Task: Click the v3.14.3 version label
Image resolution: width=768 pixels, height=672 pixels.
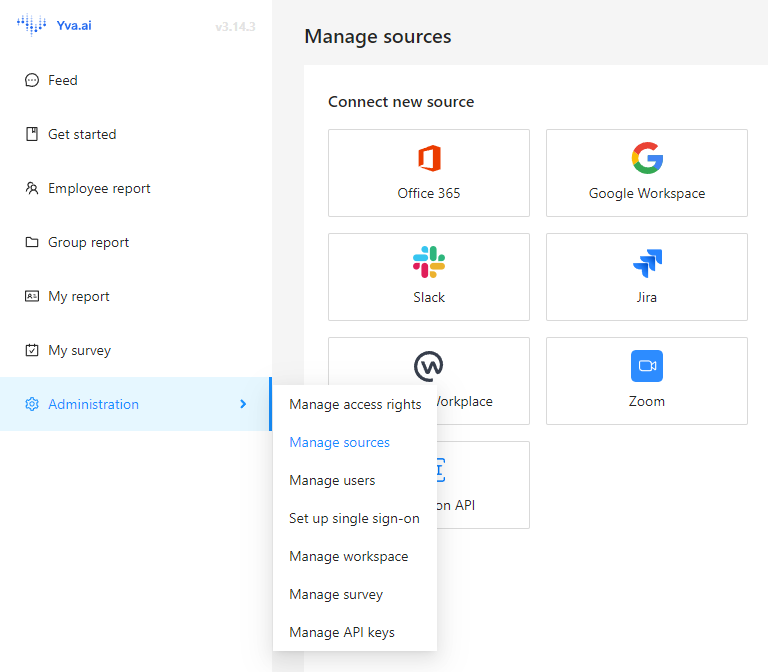Action: [x=235, y=26]
